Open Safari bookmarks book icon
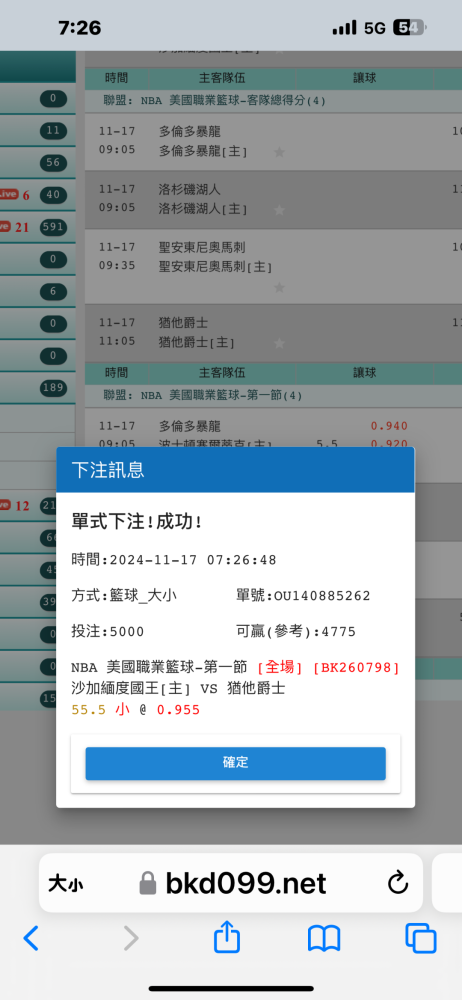462x1000 pixels. (324, 939)
